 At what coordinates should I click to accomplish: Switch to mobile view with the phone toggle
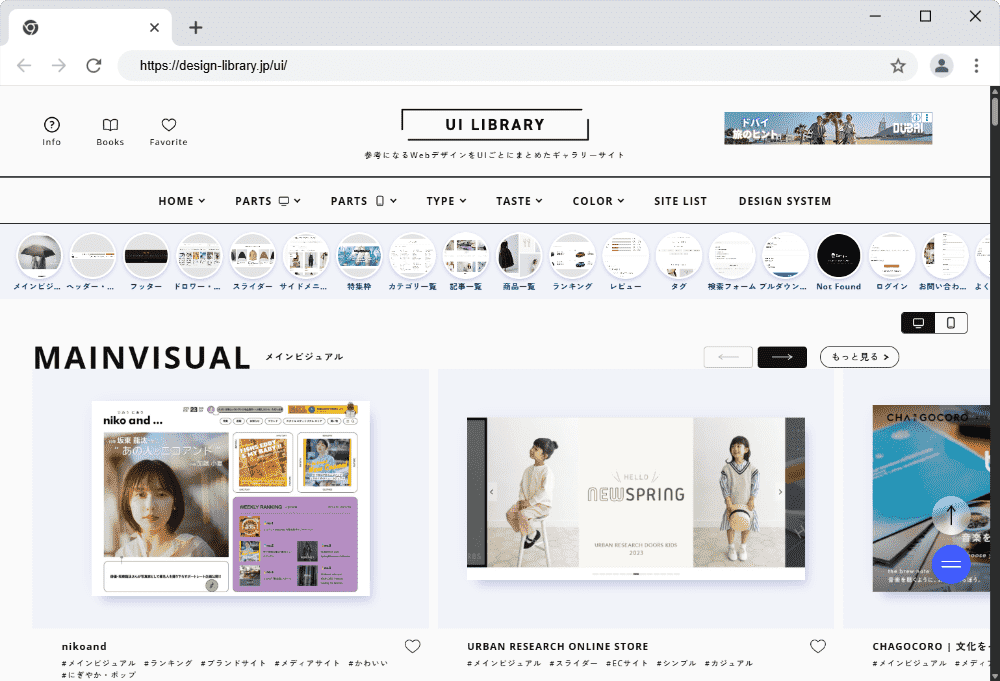pos(953,322)
